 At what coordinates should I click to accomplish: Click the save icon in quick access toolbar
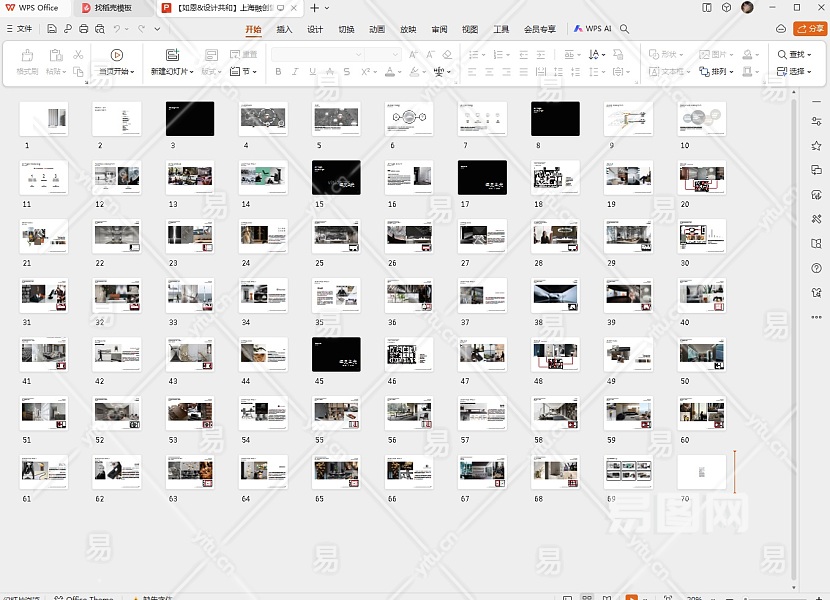[x=52, y=30]
